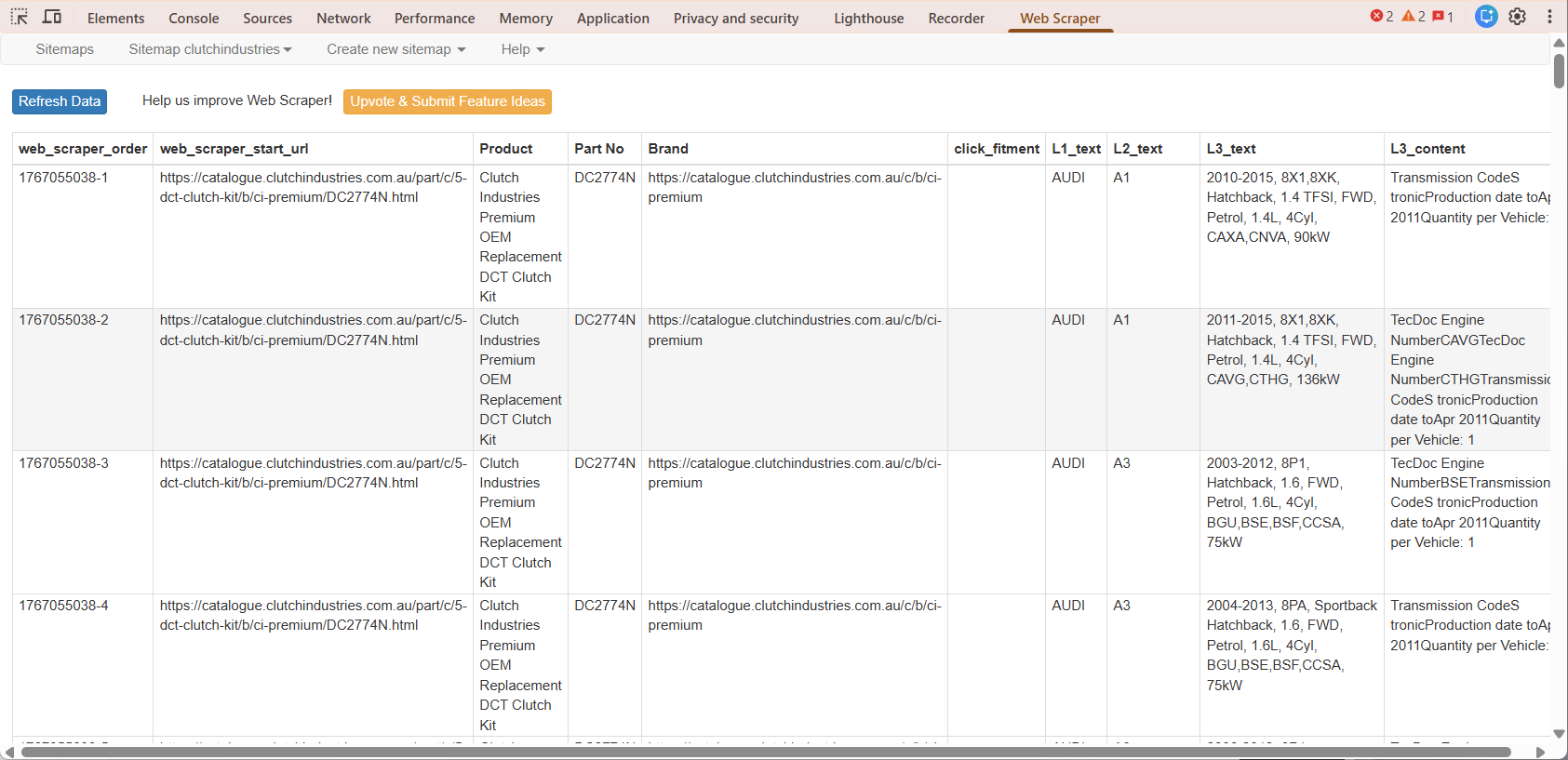The width and height of the screenshot is (1568, 760).
Task: Click the inspect element selector icon
Action: (x=19, y=17)
